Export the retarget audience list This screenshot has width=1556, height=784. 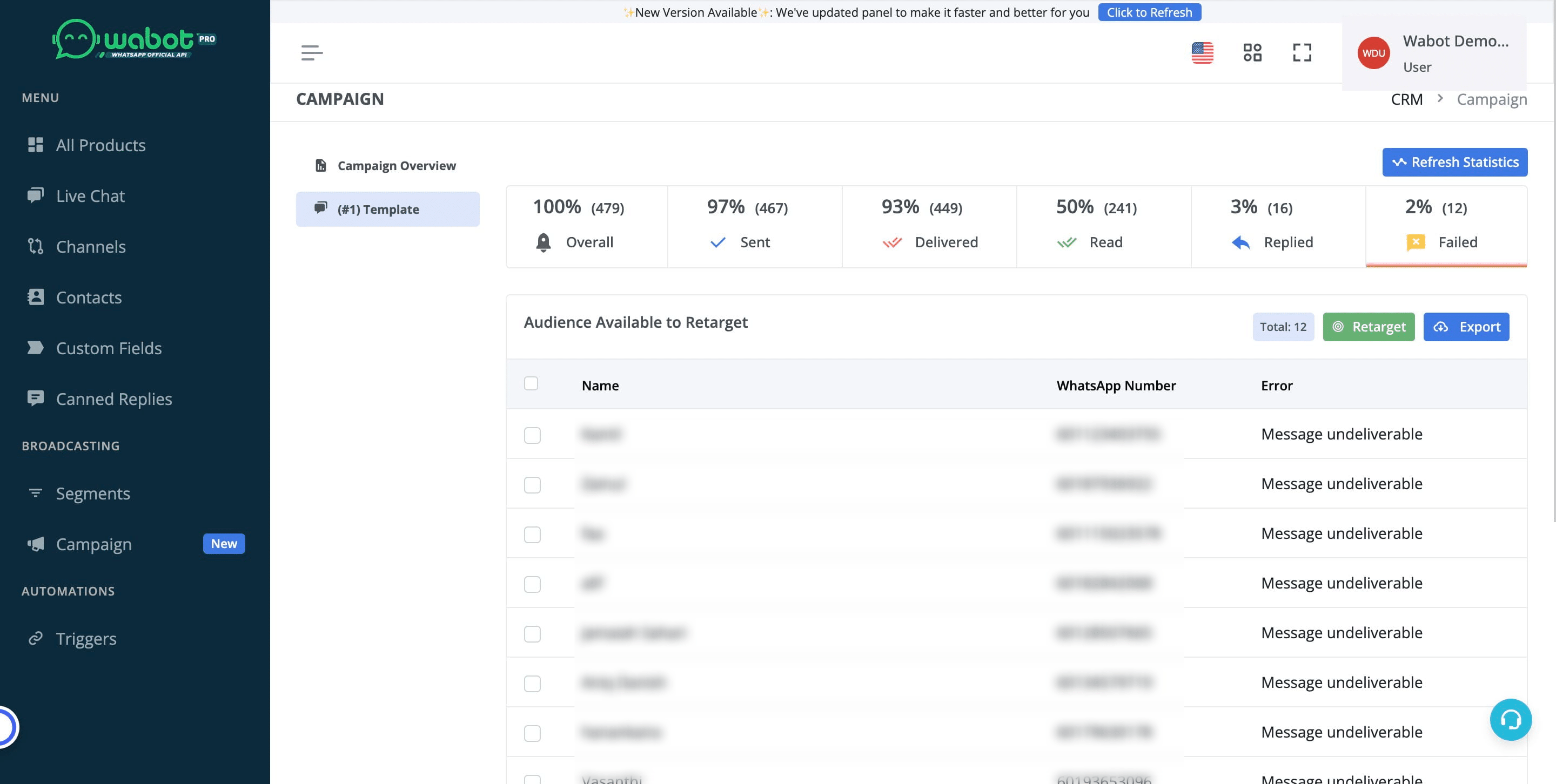click(1466, 327)
